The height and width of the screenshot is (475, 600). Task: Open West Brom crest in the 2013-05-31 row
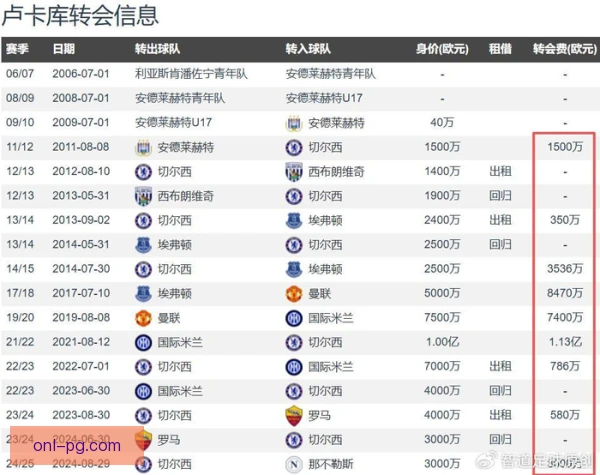tap(143, 196)
